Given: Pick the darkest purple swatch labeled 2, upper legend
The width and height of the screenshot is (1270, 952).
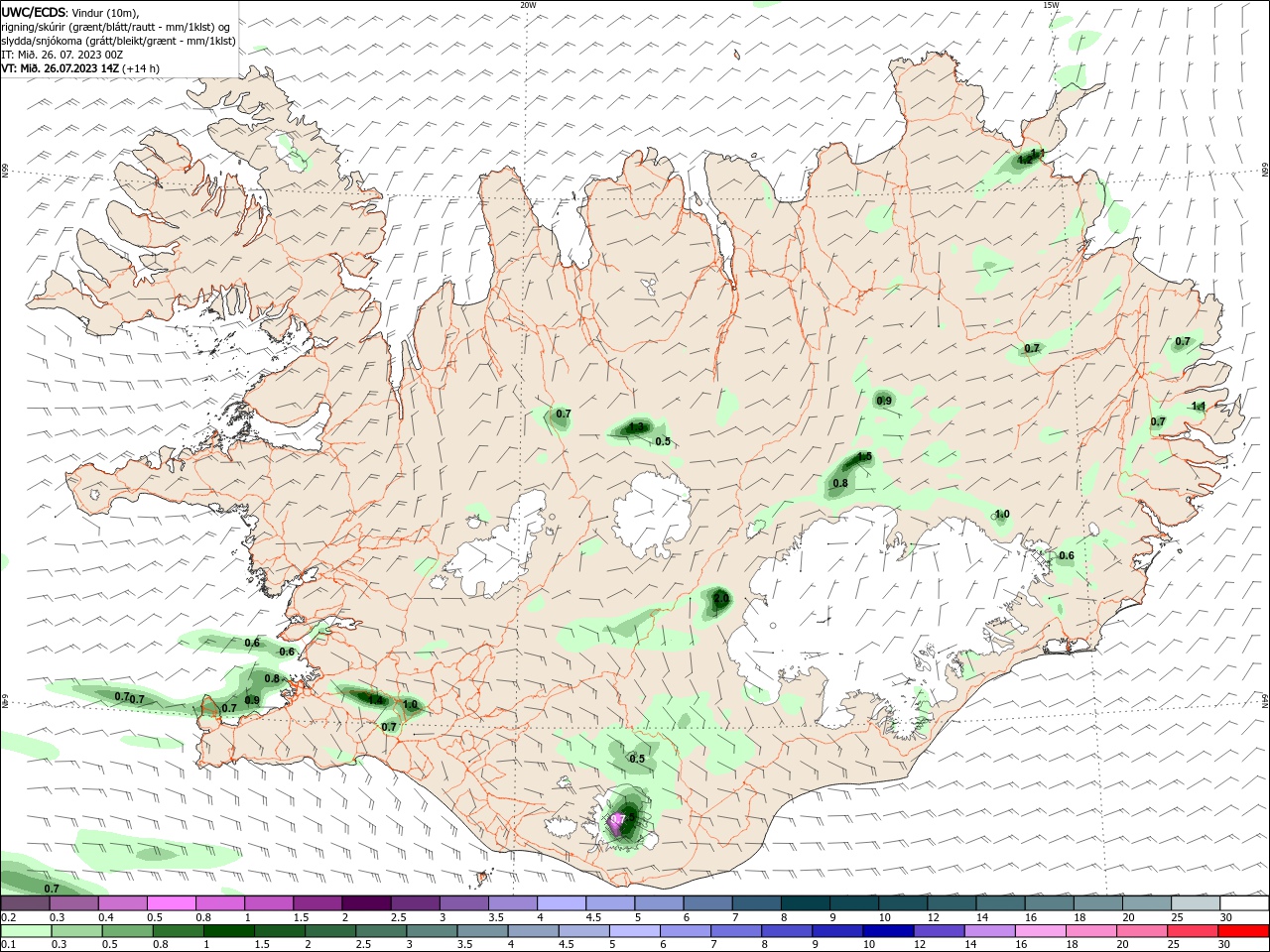Looking at the screenshot, I should pos(365,903).
